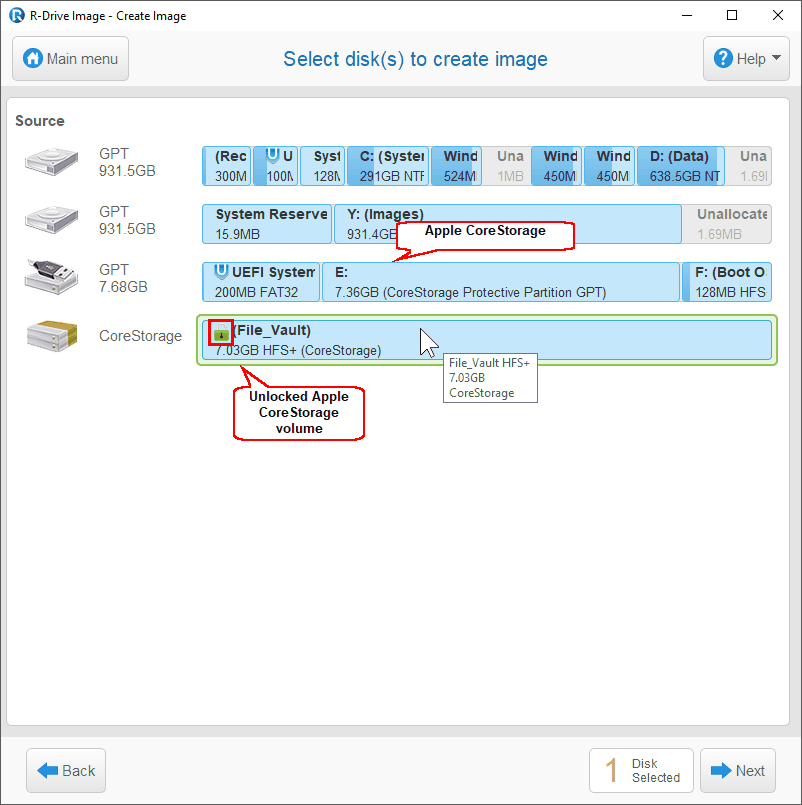802x805 pixels.
Task: Click the home icon on Main menu
Action: pos(32,58)
